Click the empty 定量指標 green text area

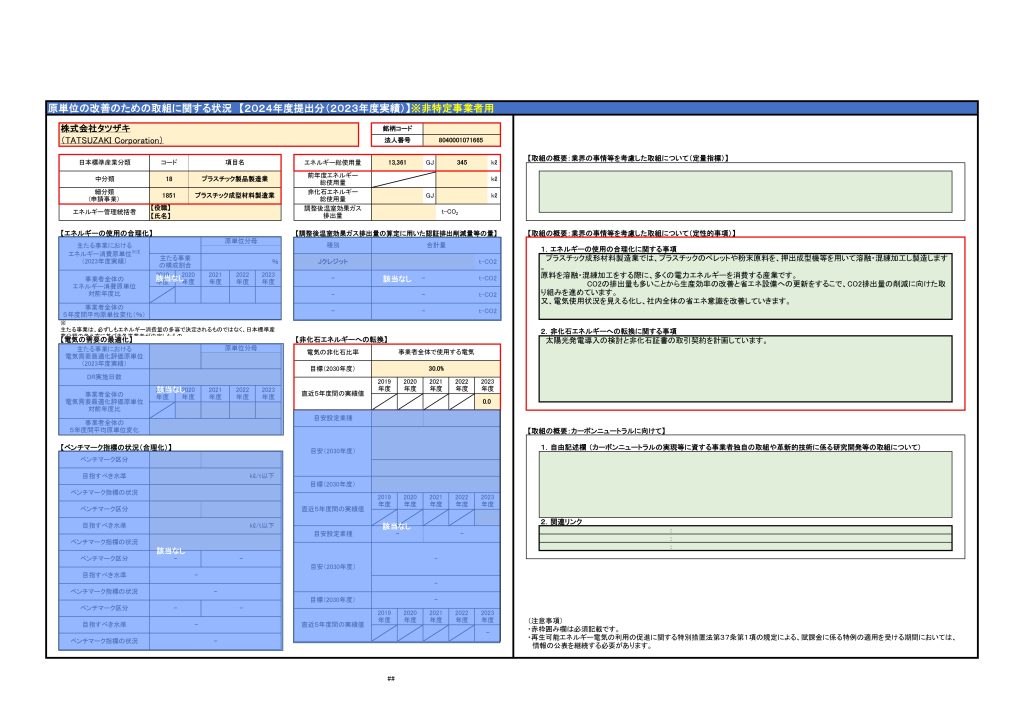point(745,188)
